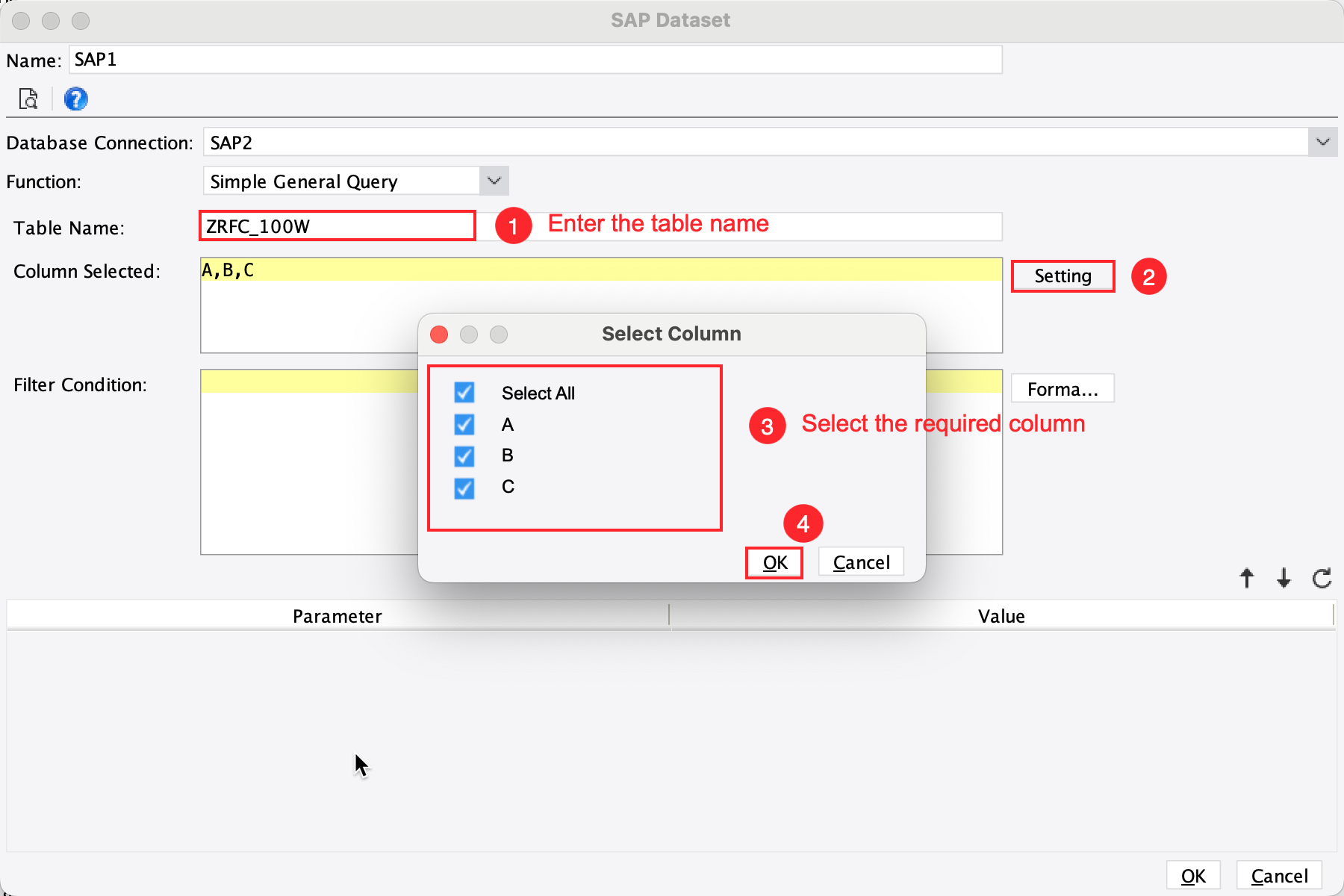Click the Column Selected text area
The width and height of the screenshot is (1344, 896).
click(x=601, y=305)
